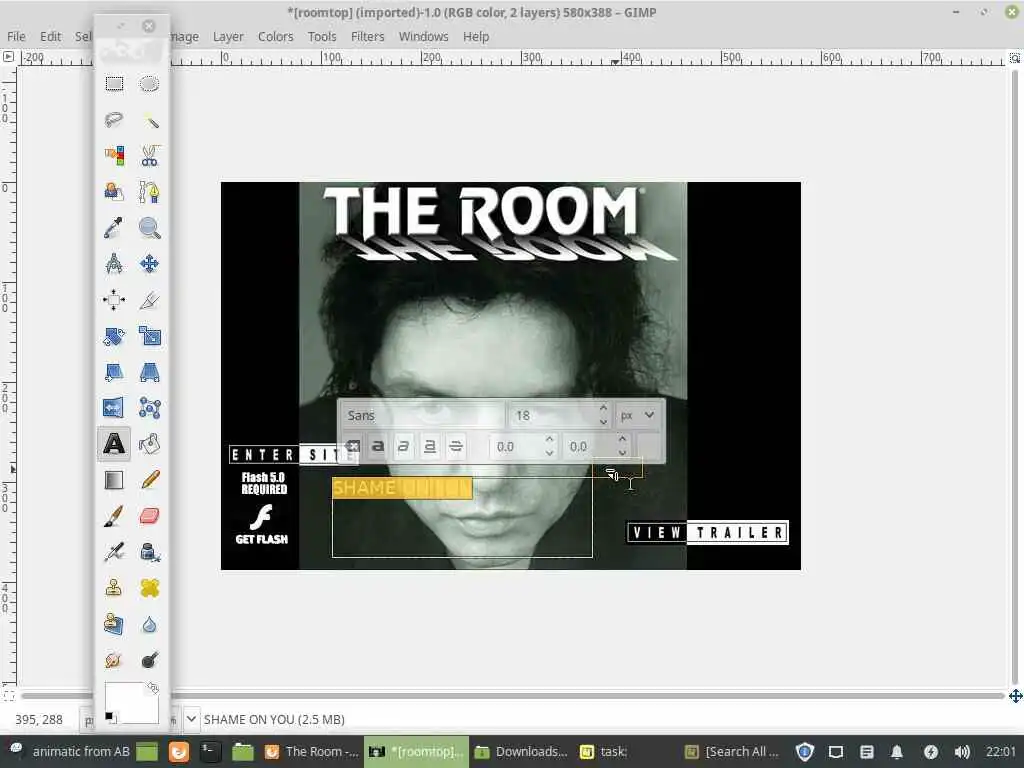1024x768 pixels.
Task: Activate the Select by Color tool
Action: pyautogui.click(x=114, y=156)
